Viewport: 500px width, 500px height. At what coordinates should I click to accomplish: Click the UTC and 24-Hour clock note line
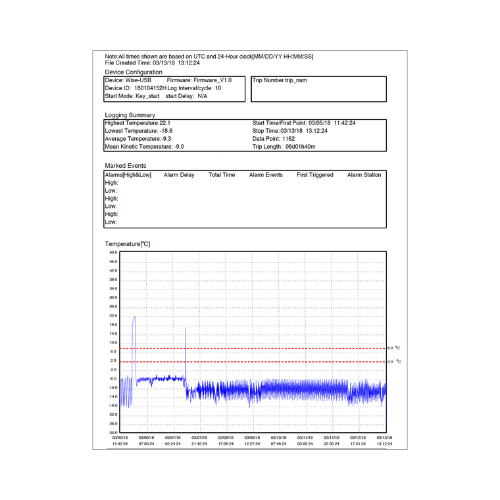[209, 57]
